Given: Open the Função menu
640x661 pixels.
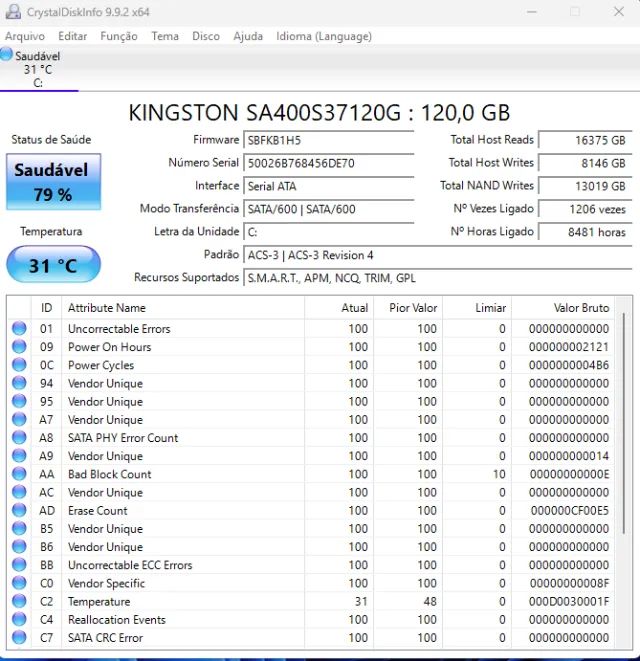Looking at the screenshot, I should pos(119,36).
